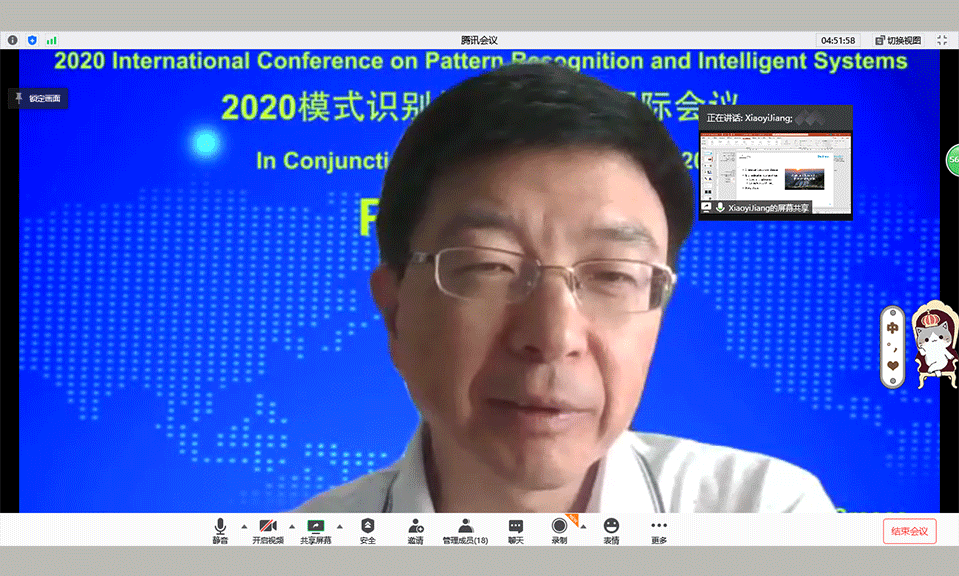Check the green network signal bars icon
Viewport: 959px width, 576px height.
point(51,40)
